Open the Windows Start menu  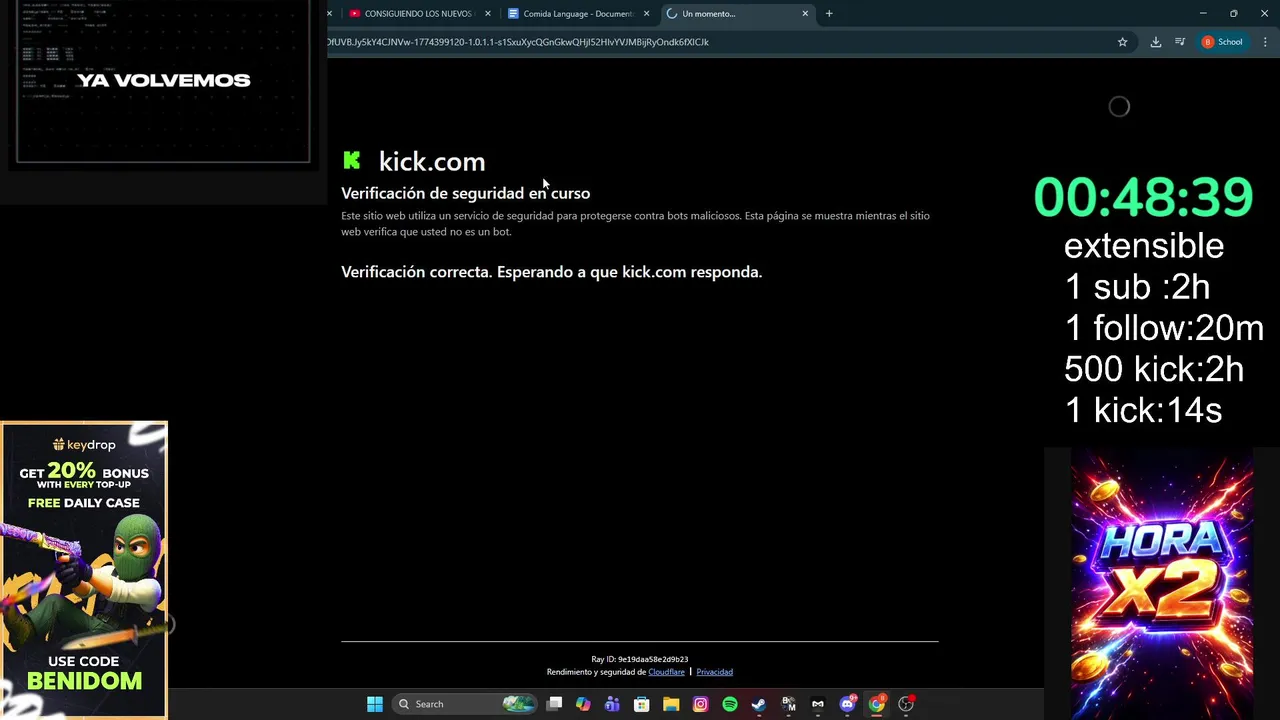tap(375, 704)
